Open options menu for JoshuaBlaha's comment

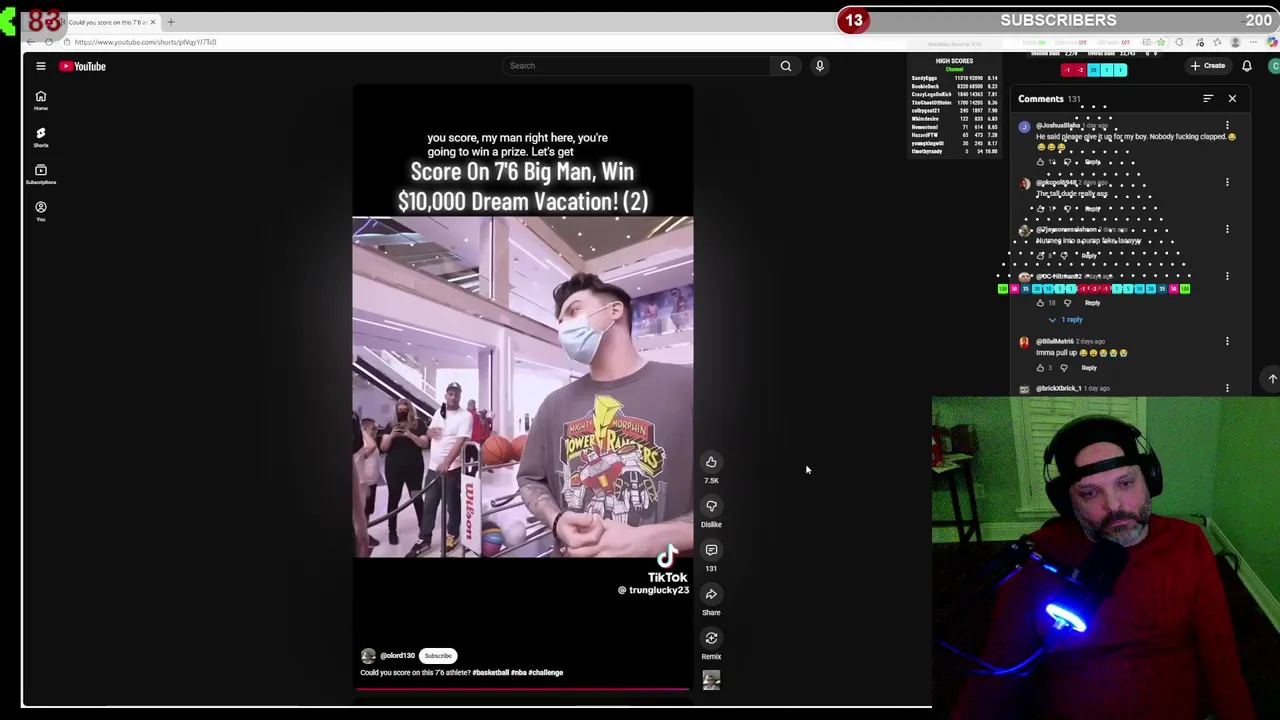click(x=1227, y=126)
